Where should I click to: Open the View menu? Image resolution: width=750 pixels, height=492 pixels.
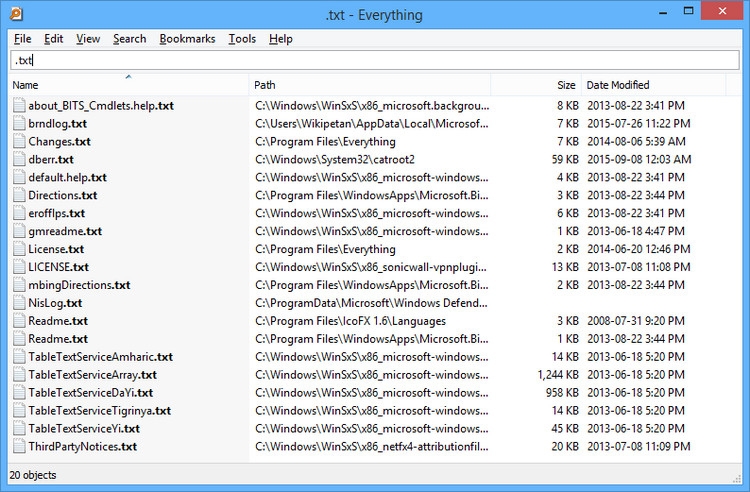point(88,39)
